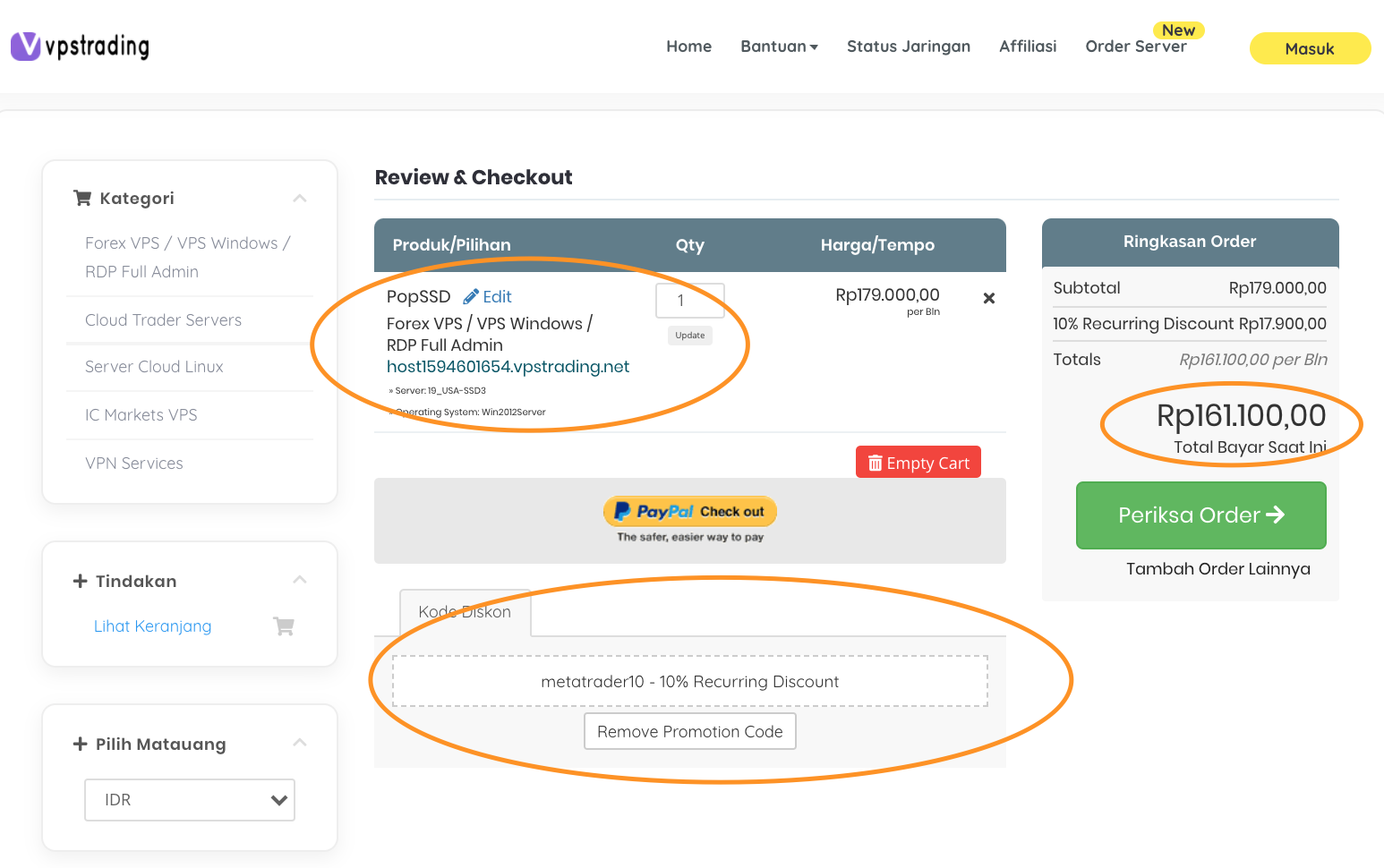The image size is (1384, 868).
Task: Click the Update quantity button
Action: [x=690, y=336]
